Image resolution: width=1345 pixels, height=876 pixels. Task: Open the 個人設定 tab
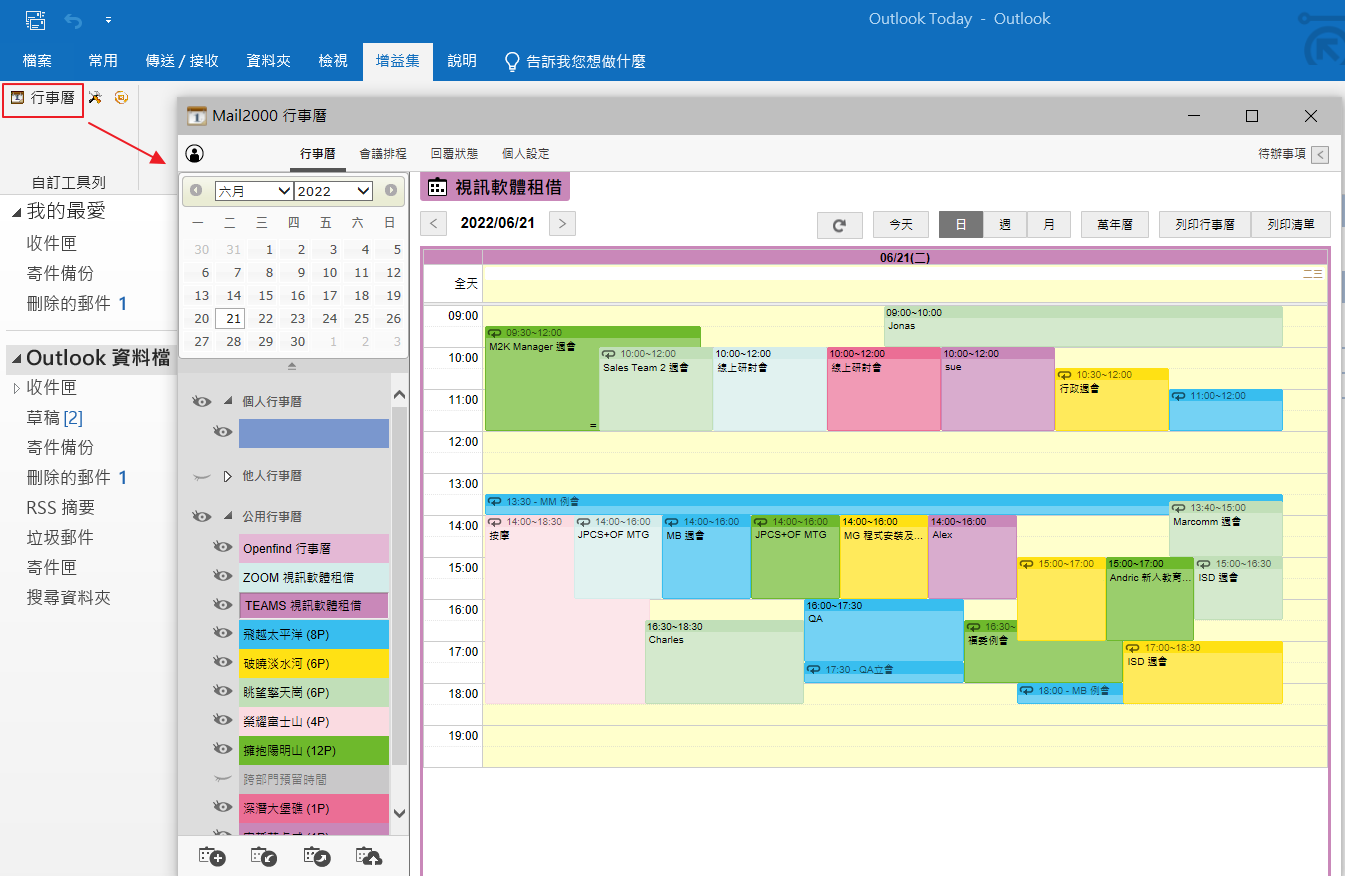tap(526, 154)
